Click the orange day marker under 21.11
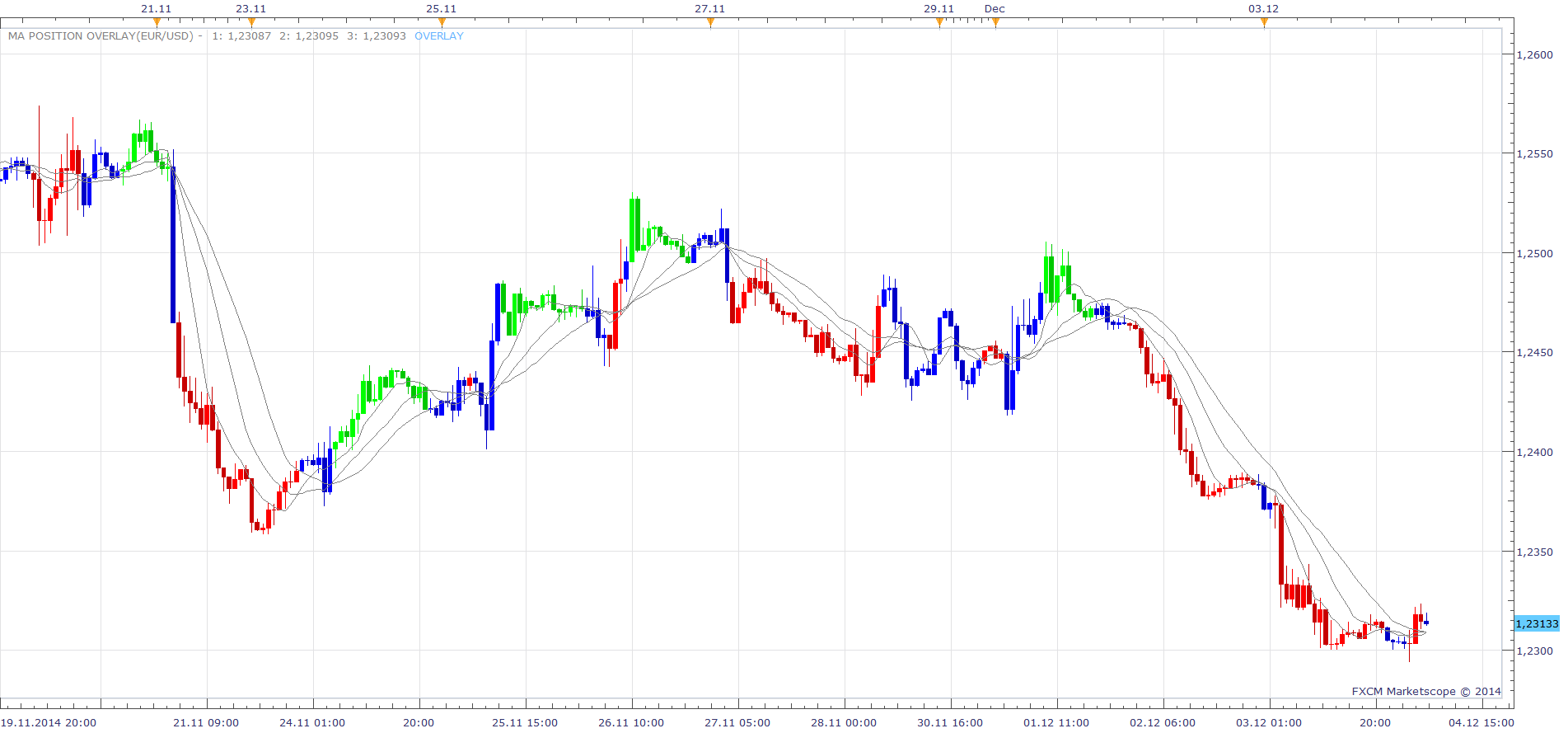The image size is (1568, 733). (x=157, y=23)
